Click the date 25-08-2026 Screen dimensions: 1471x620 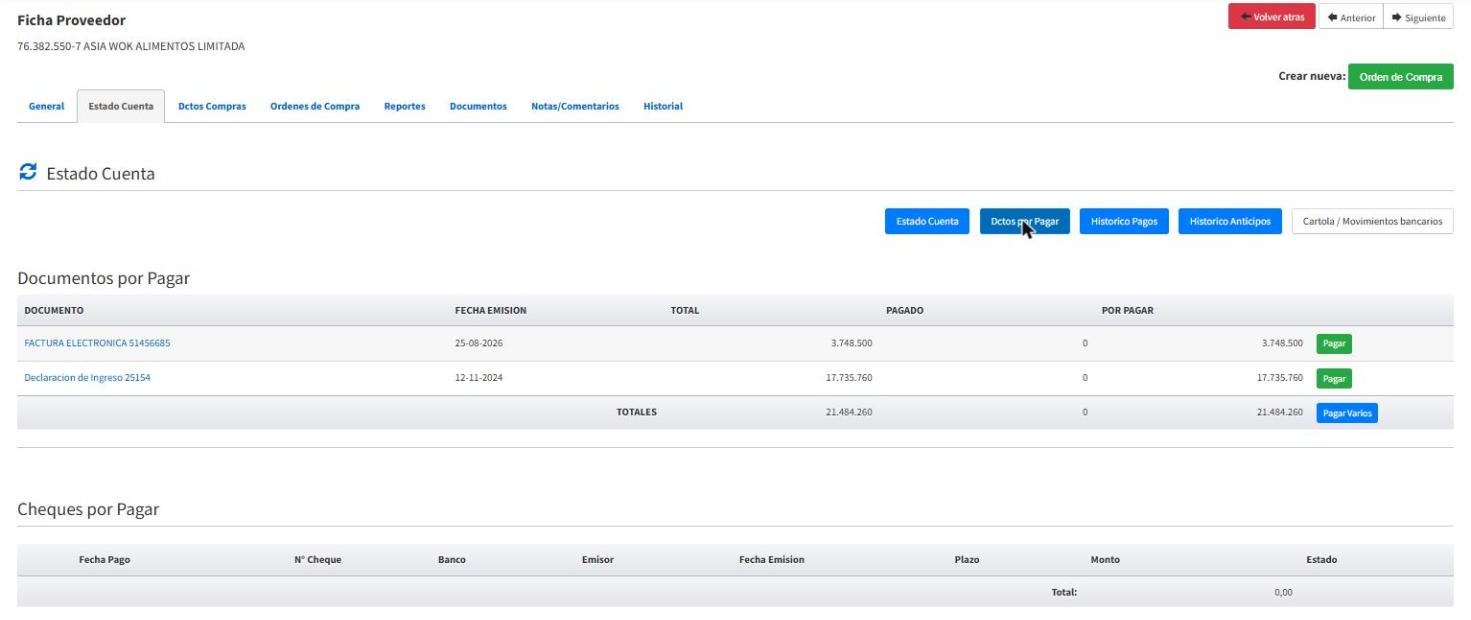pos(478,343)
